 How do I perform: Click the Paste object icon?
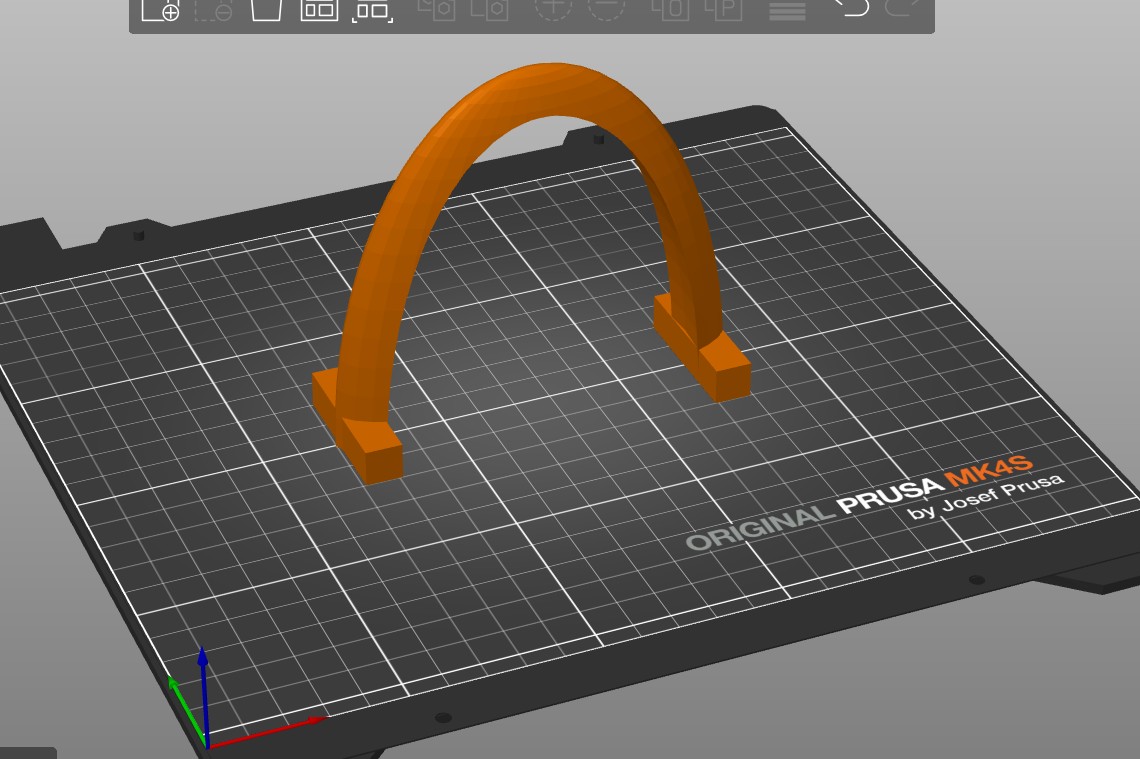click(x=489, y=9)
